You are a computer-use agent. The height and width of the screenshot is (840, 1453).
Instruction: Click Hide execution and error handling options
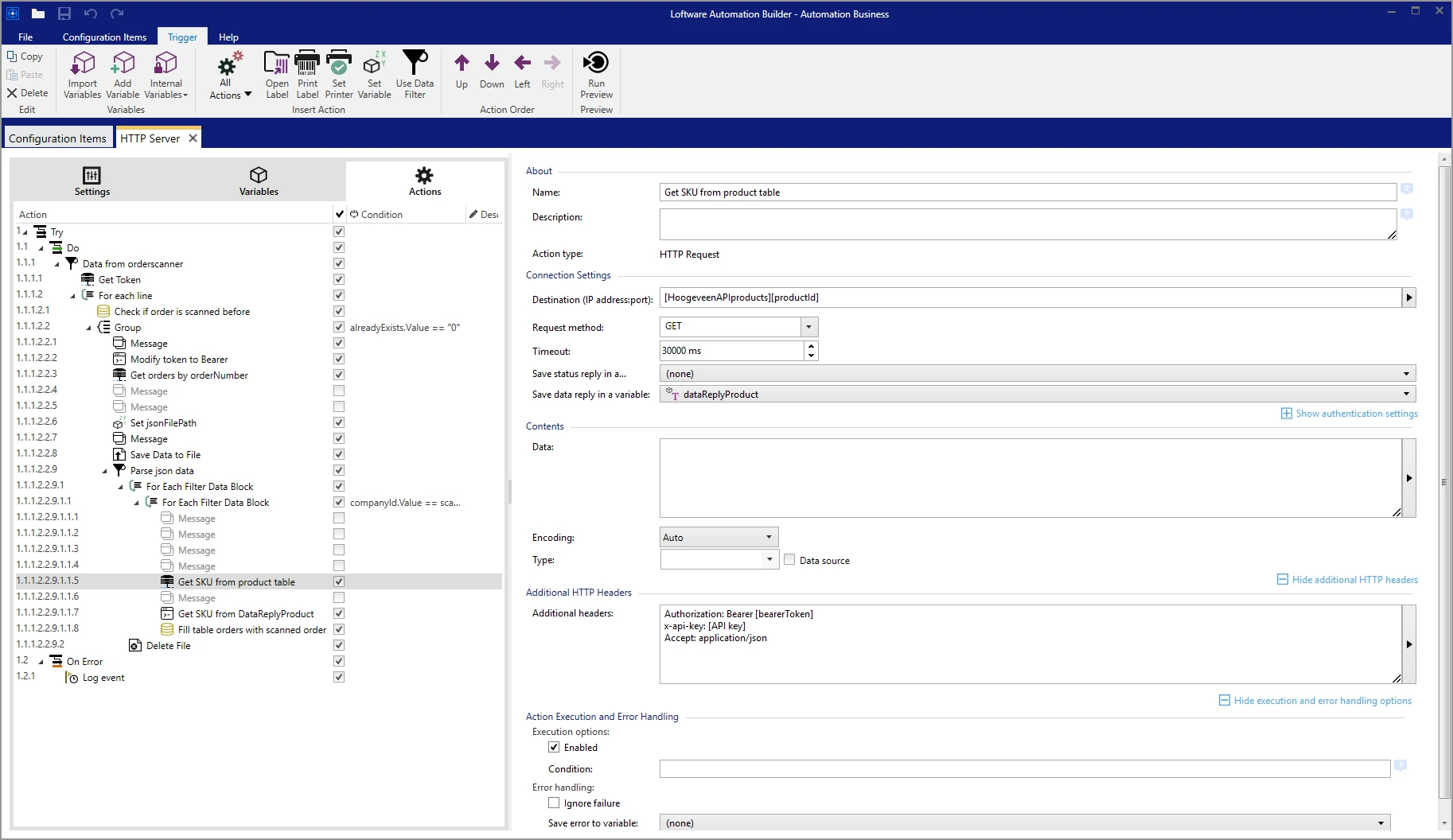[x=1315, y=701]
